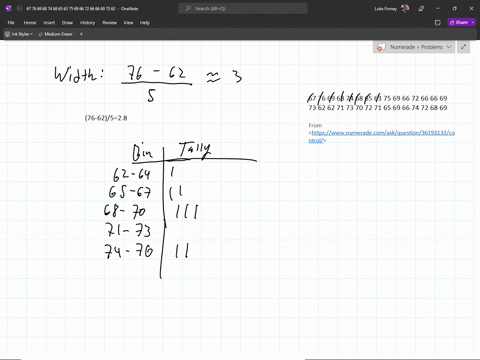The width and height of the screenshot is (480, 360).
Task: Click the OneNote app logo icon
Action: coord(9,8)
